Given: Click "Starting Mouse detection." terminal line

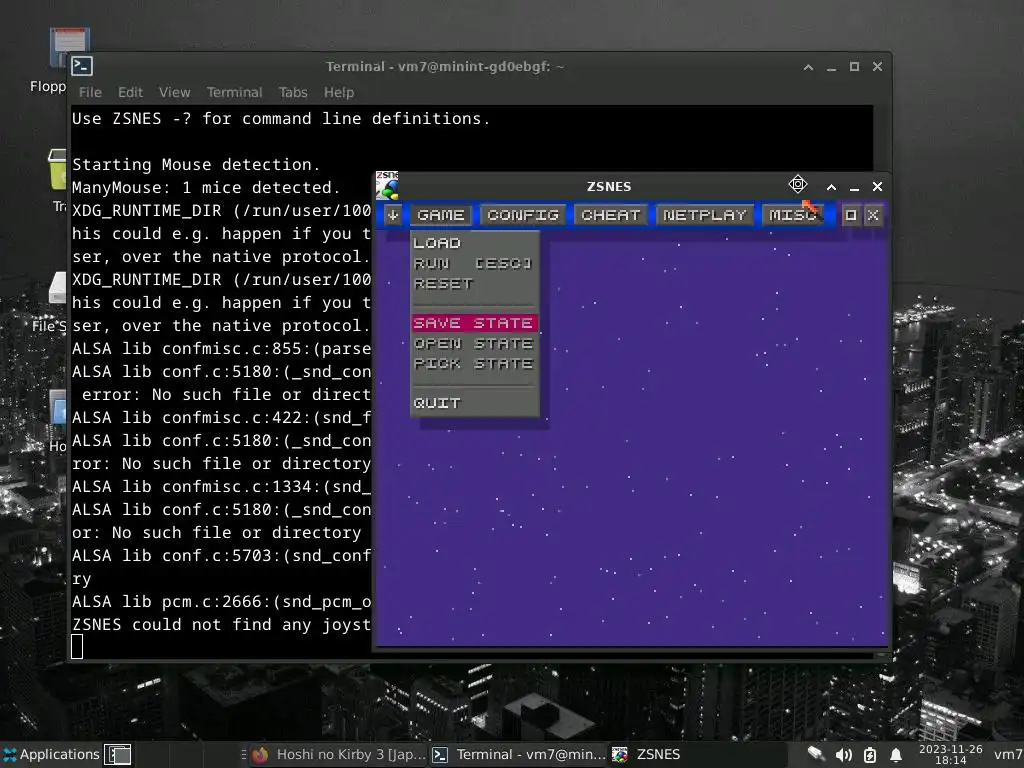Looking at the screenshot, I should [x=197, y=165].
